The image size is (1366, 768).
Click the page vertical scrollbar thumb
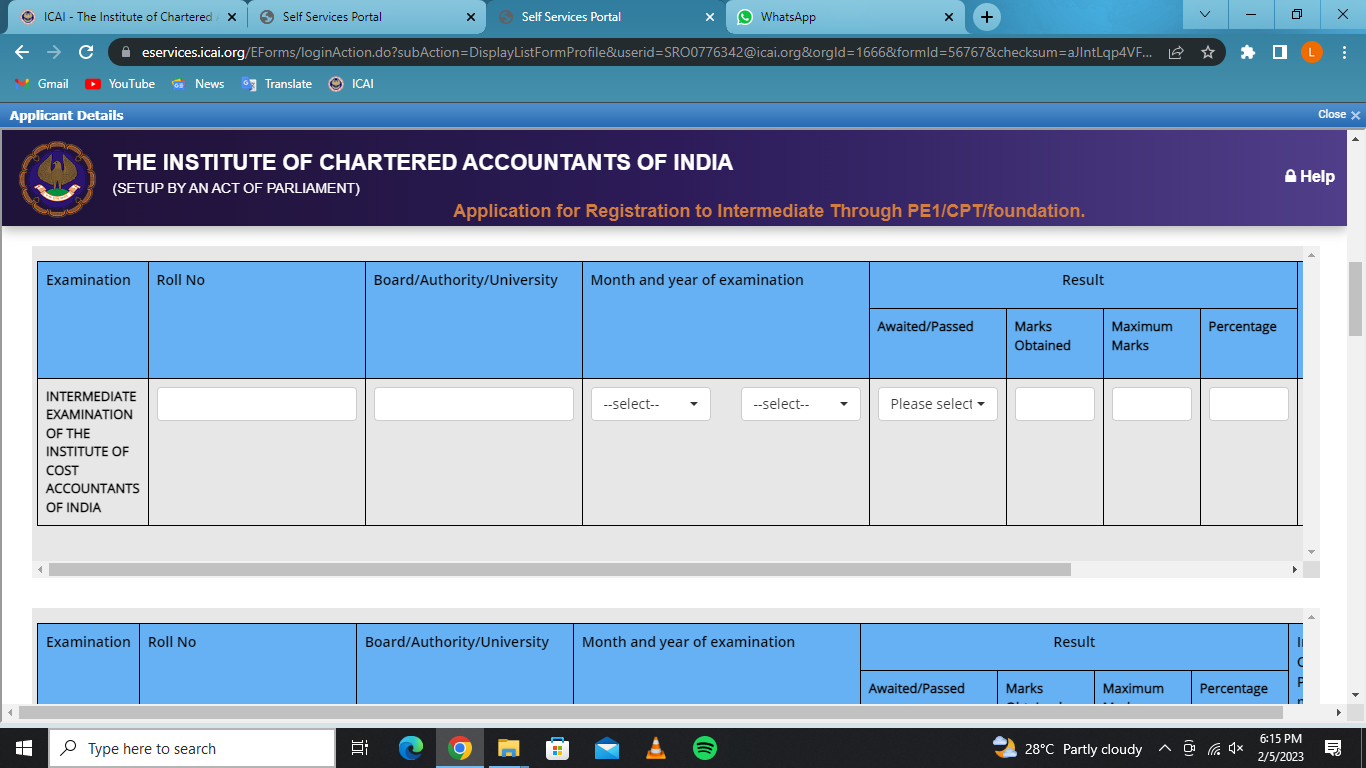(1356, 298)
